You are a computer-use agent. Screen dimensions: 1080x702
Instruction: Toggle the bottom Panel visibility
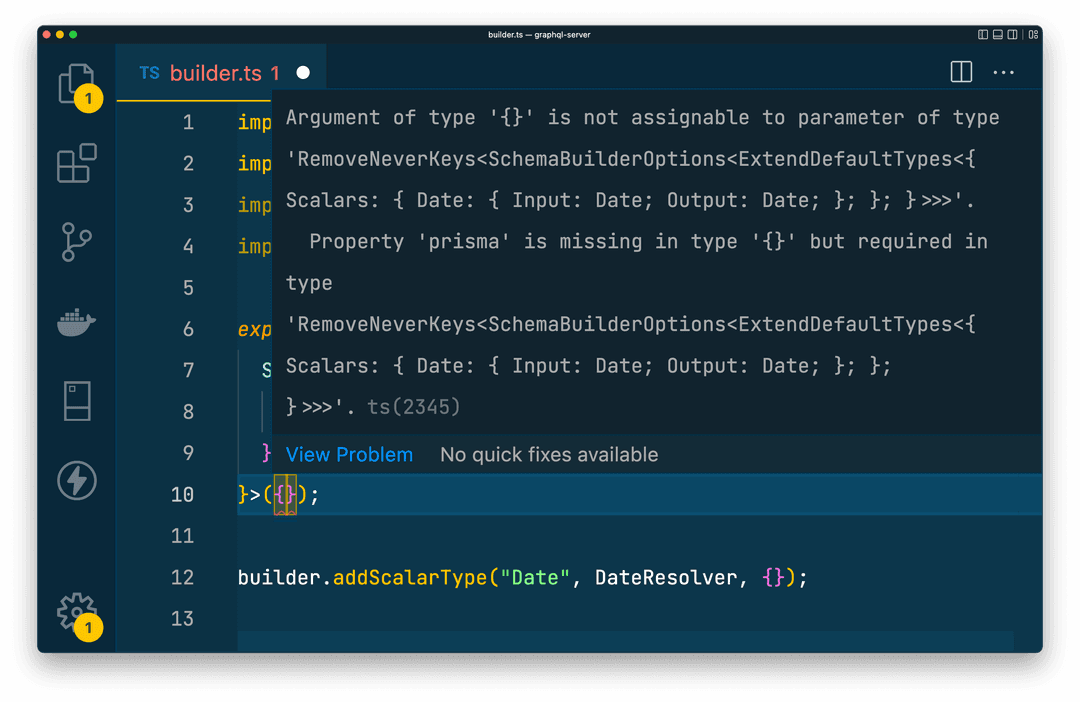(x=998, y=34)
